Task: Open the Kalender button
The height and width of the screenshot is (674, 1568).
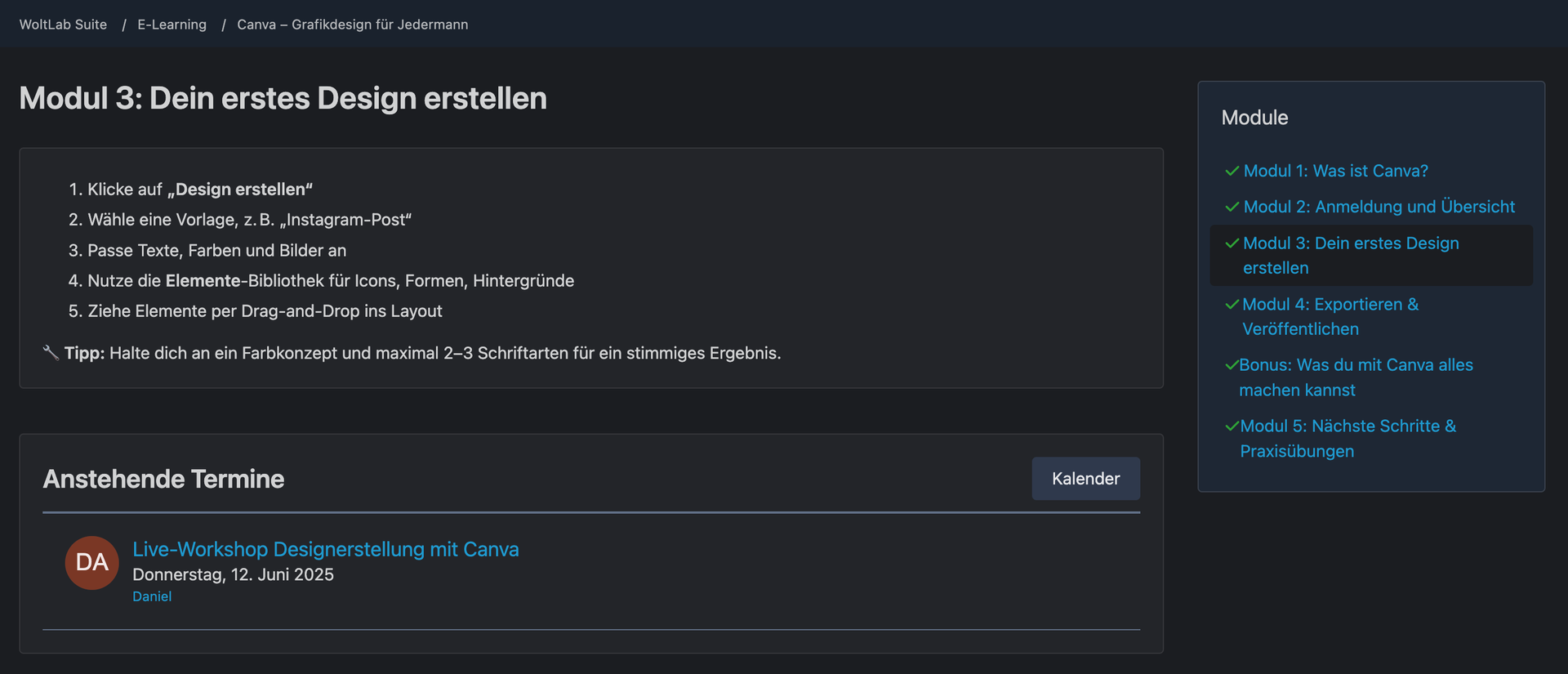Action: tap(1085, 479)
